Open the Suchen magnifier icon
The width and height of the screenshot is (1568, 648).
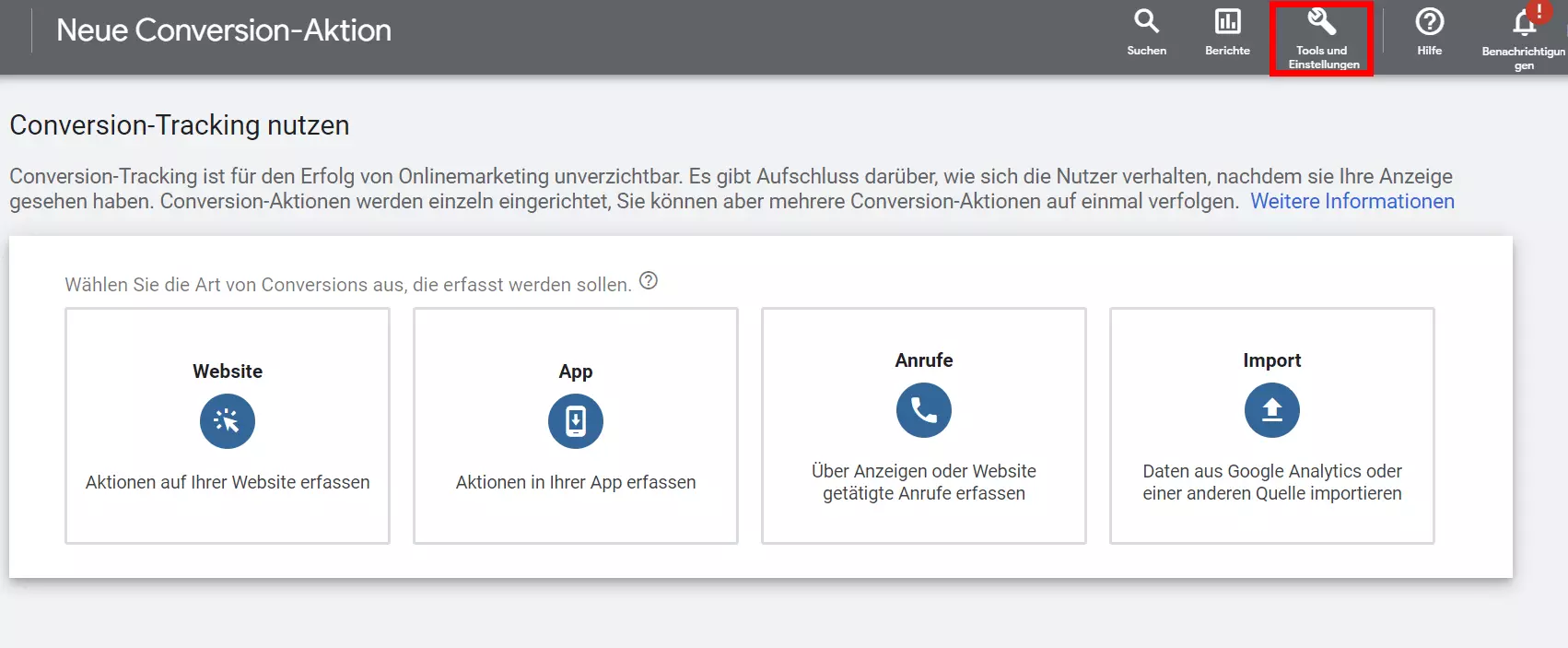click(x=1146, y=21)
